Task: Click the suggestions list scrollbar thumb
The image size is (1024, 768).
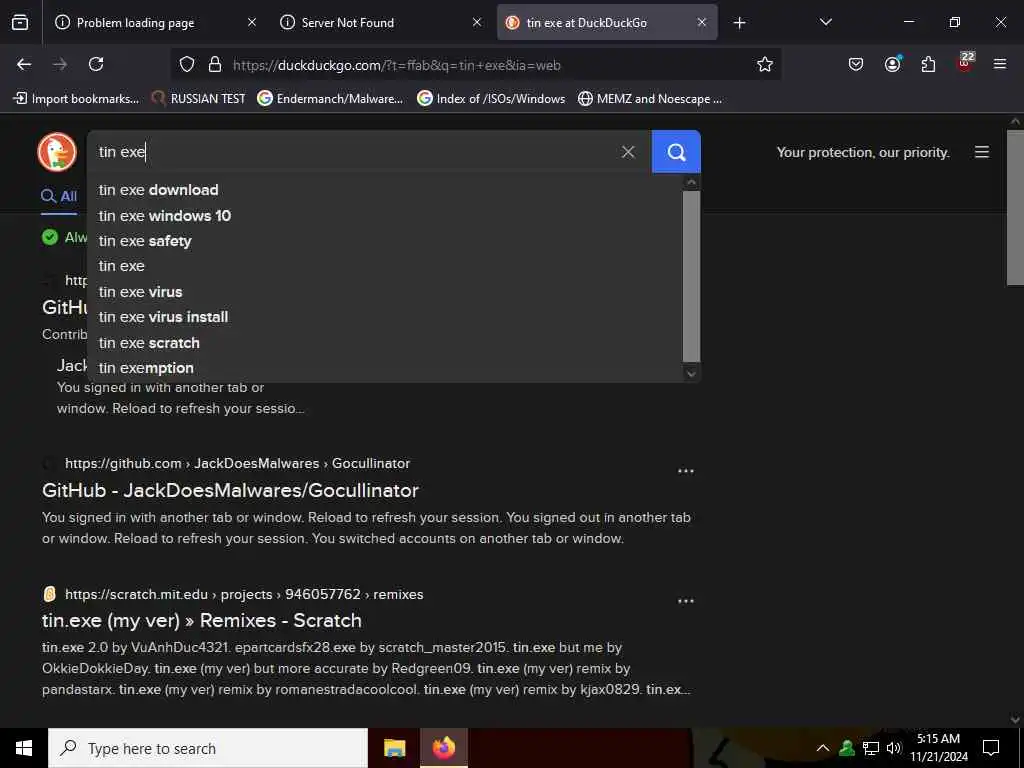Action: coord(692,276)
